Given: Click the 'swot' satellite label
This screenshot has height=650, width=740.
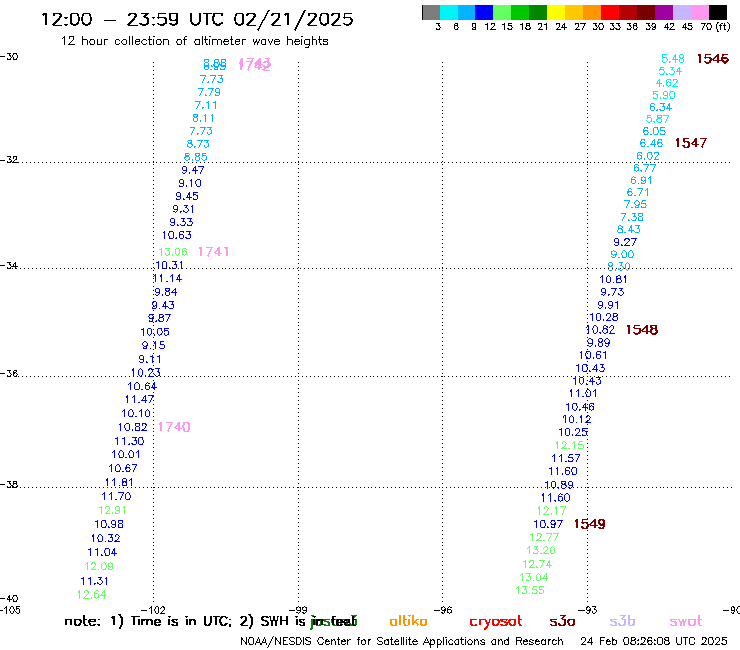Looking at the screenshot, I should pos(686,621).
